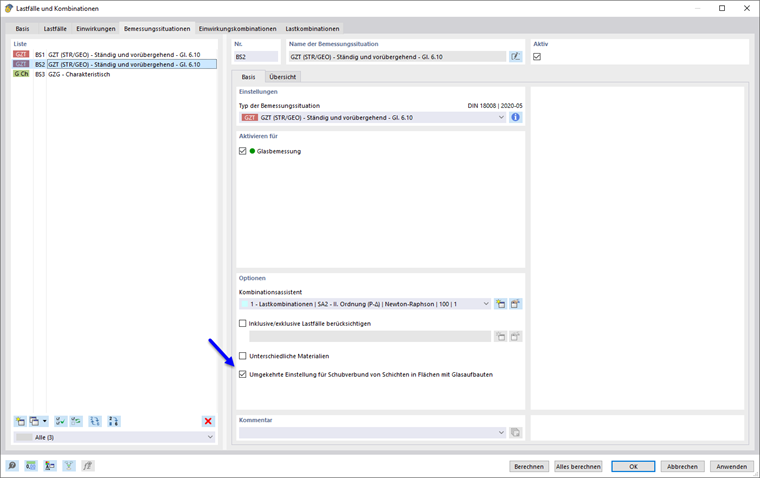The height and width of the screenshot is (478, 760).
Task: Click the app icon in the title bar
Action: point(9,8)
